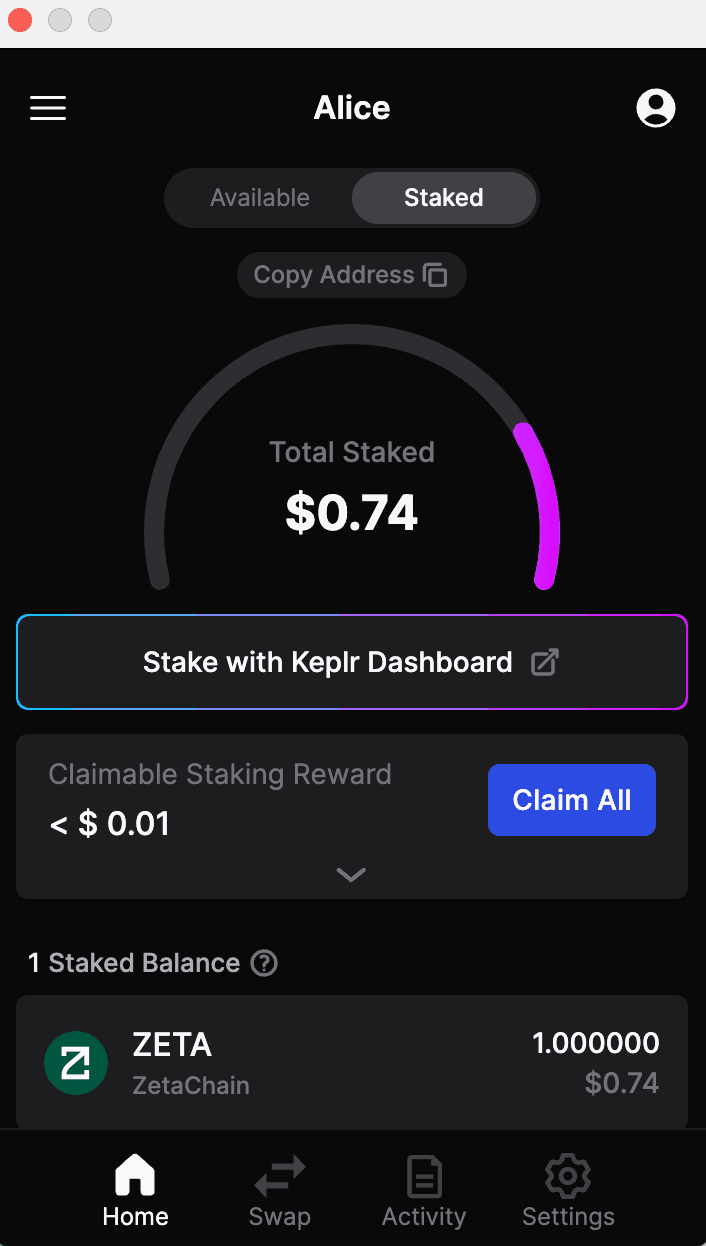
Task: Open the hamburger side menu
Action: [x=47, y=108]
